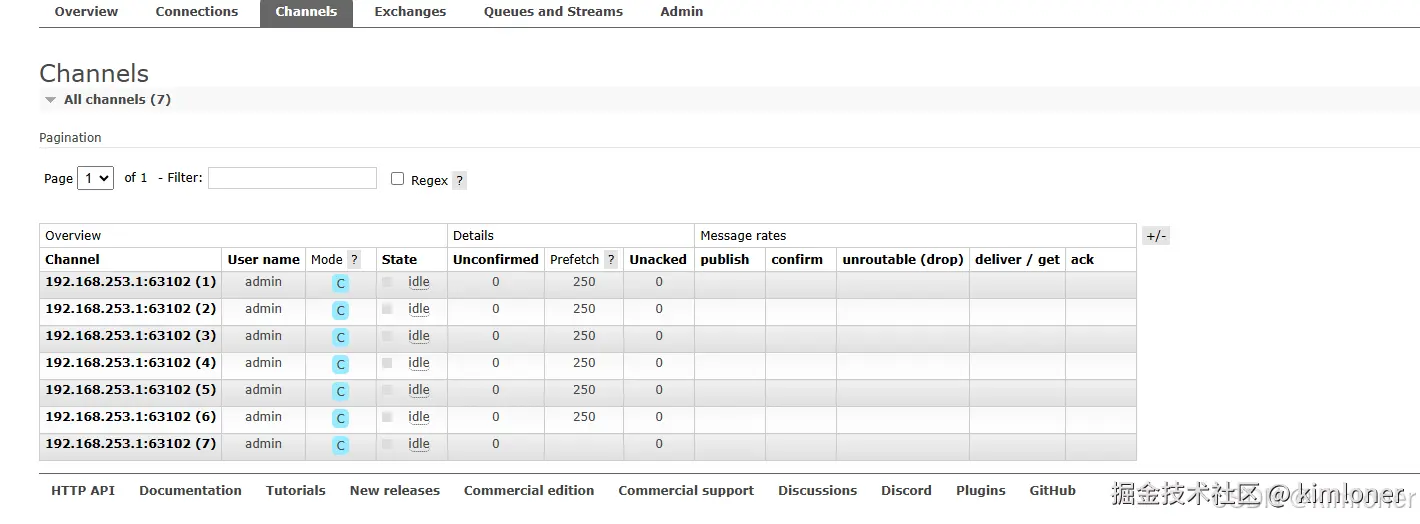Open the Page number dropdown
Screen dimensions: 1420x524
point(96,178)
